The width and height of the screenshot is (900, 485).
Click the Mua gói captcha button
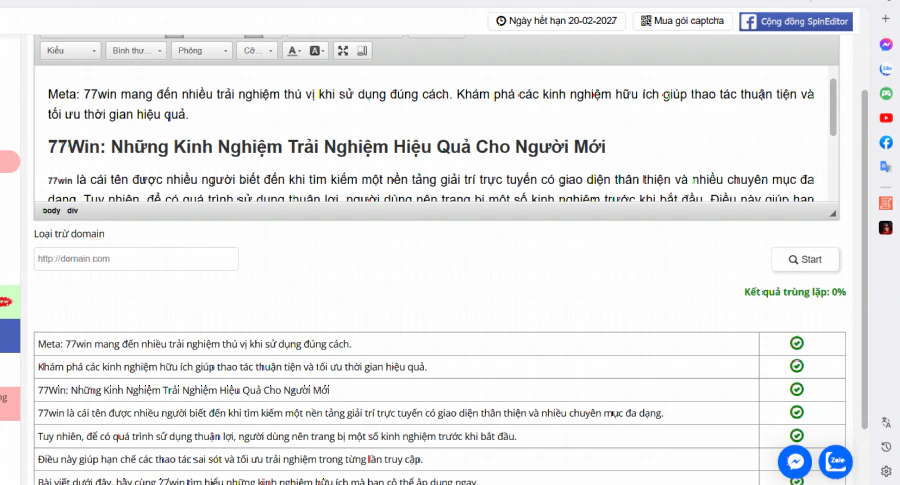coord(682,21)
